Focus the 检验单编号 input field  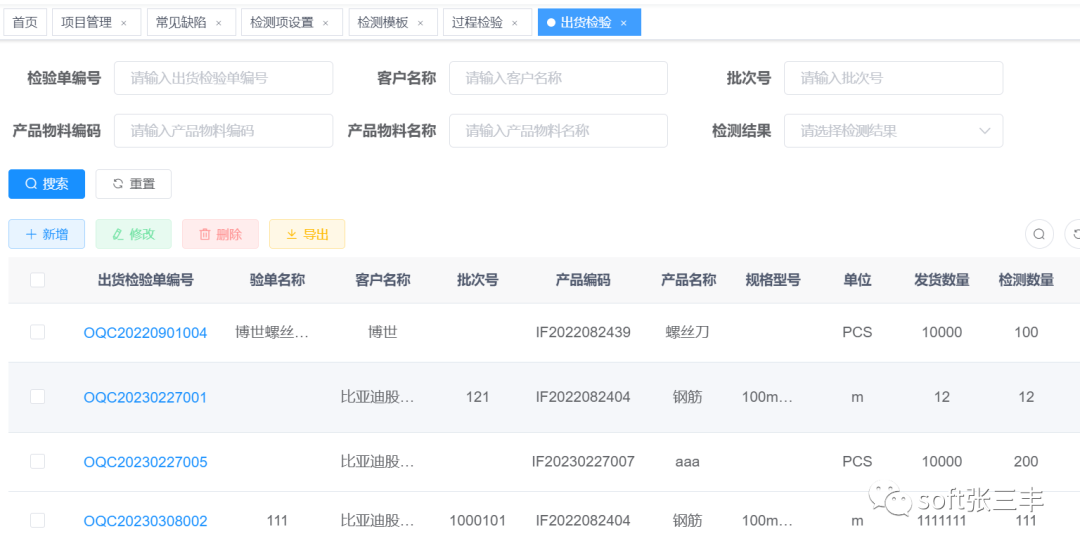click(x=223, y=78)
